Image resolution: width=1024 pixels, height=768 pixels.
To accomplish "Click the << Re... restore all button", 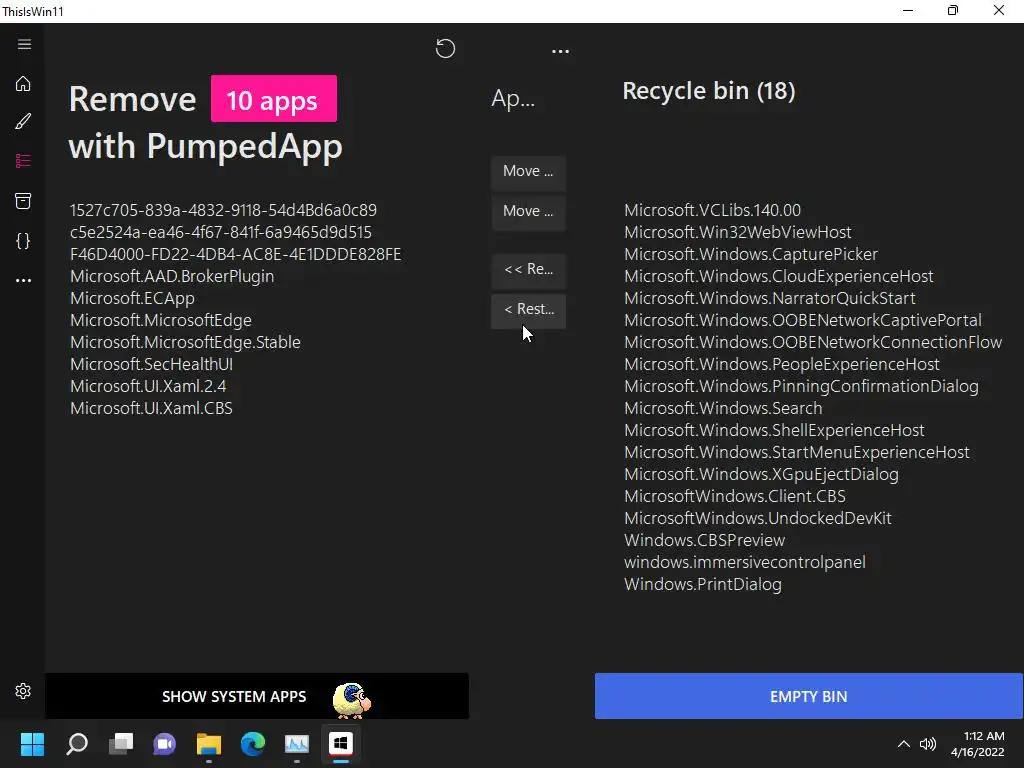I will coord(528,270).
